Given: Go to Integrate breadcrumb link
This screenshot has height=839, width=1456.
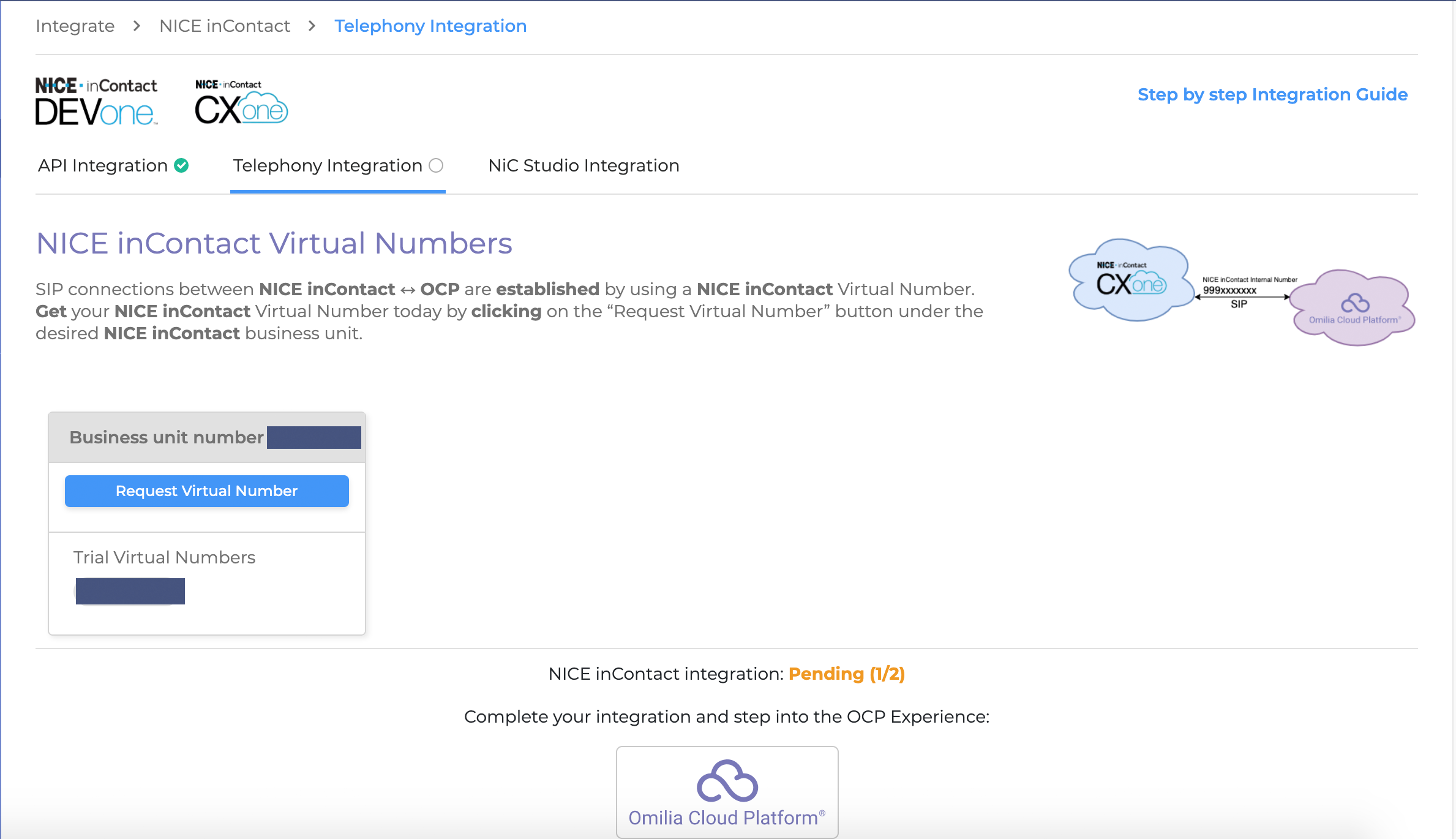Looking at the screenshot, I should coord(75,26).
